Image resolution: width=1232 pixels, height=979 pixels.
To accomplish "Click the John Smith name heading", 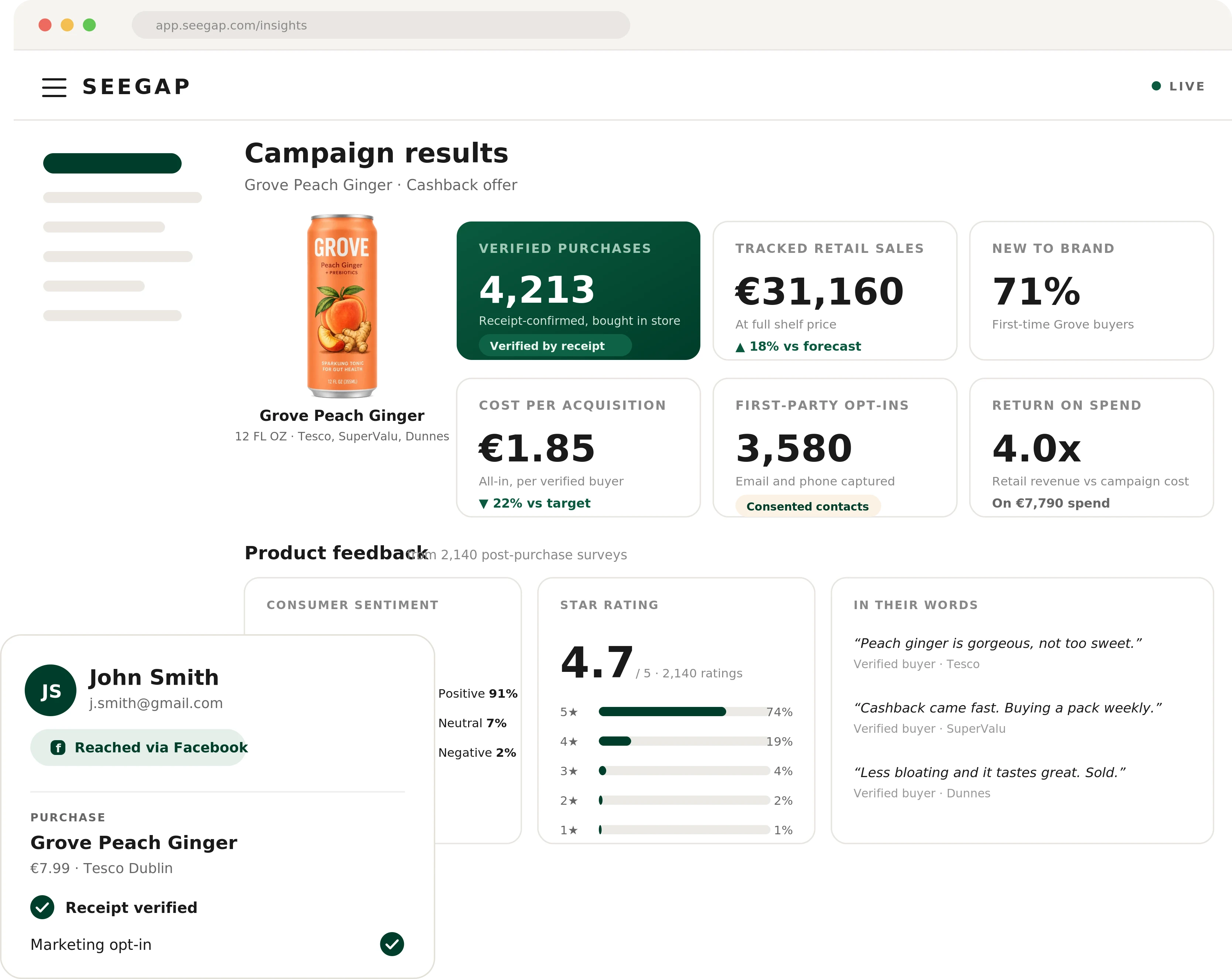I will tap(154, 678).
